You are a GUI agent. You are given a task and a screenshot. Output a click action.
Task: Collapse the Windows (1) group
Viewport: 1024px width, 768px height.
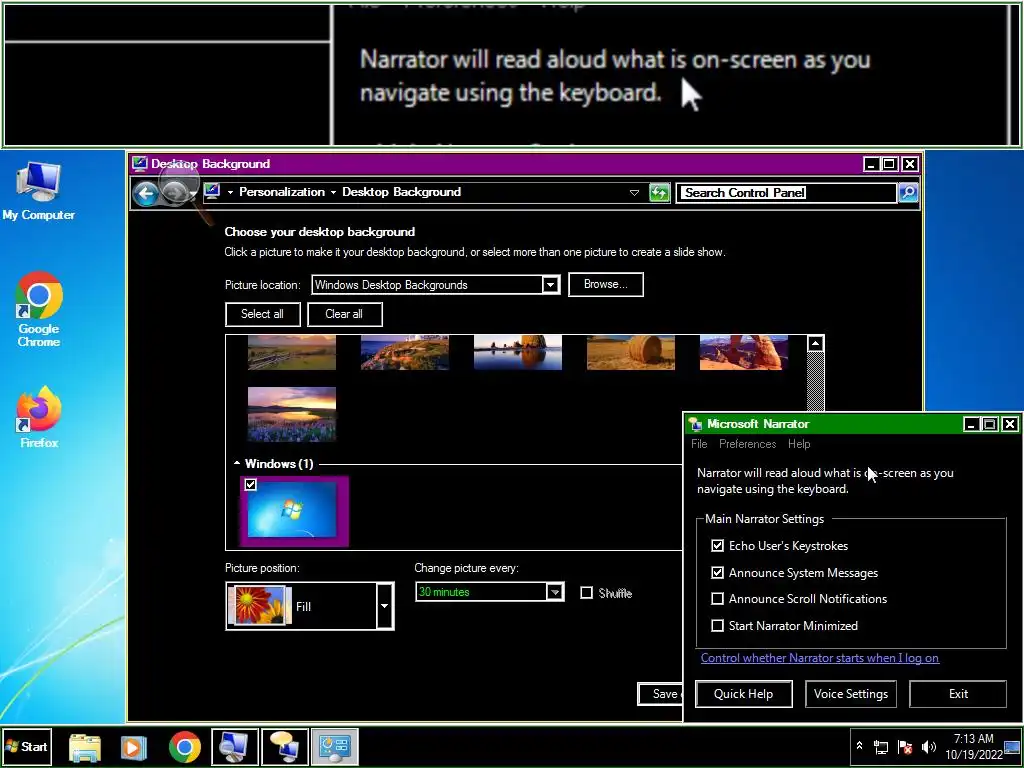[236, 463]
